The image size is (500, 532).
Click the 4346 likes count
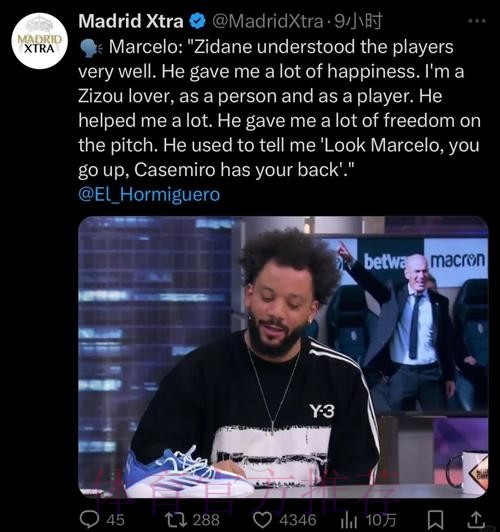point(298,520)
